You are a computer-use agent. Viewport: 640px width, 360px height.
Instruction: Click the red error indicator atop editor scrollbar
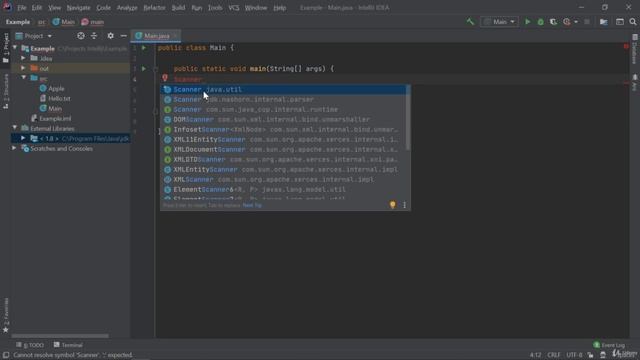626,47
